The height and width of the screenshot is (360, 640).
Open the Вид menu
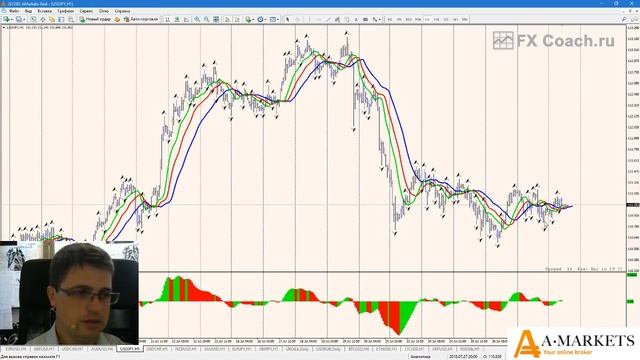coord(28,11)
